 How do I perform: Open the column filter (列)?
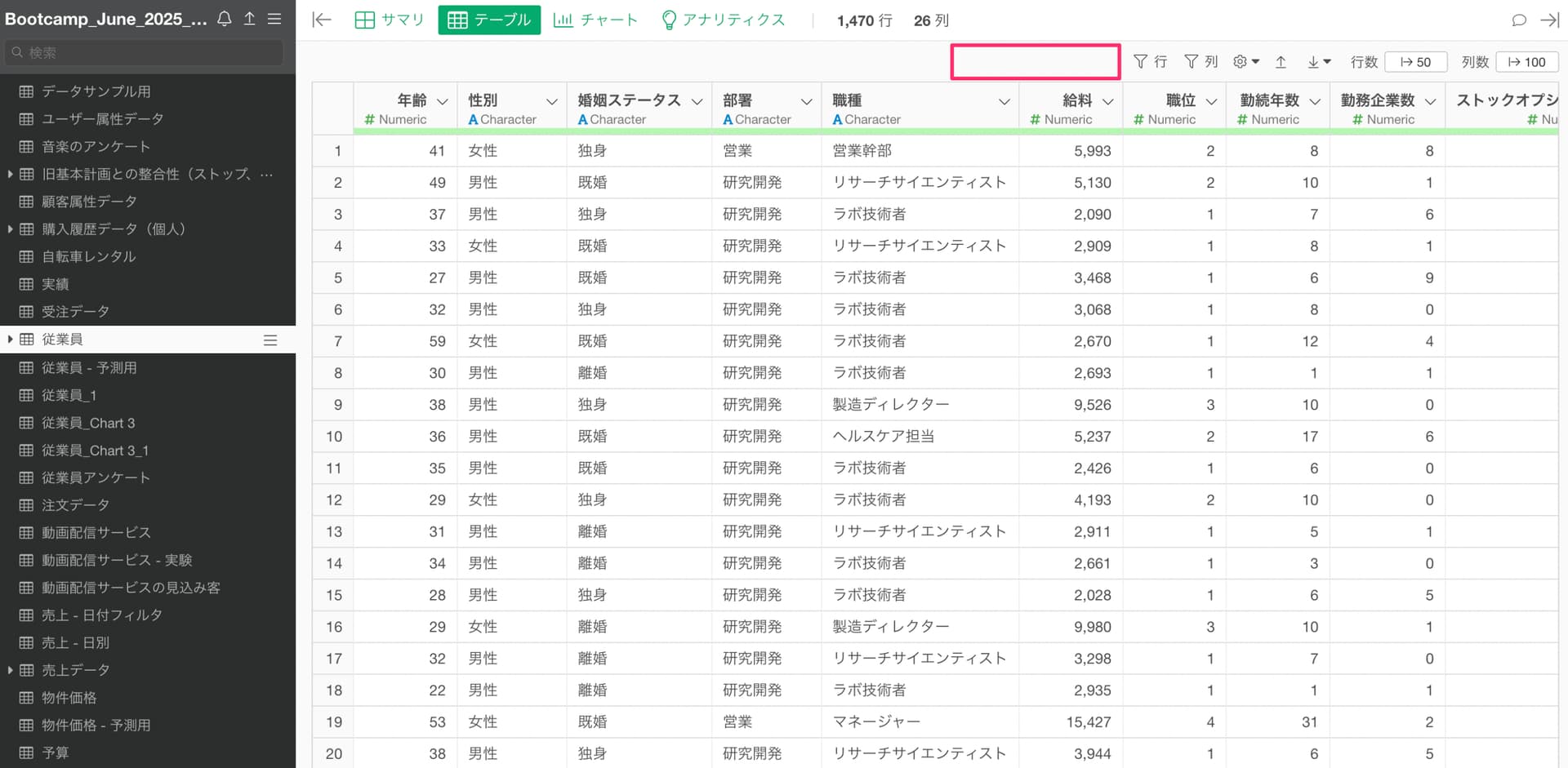point(1200,62)
